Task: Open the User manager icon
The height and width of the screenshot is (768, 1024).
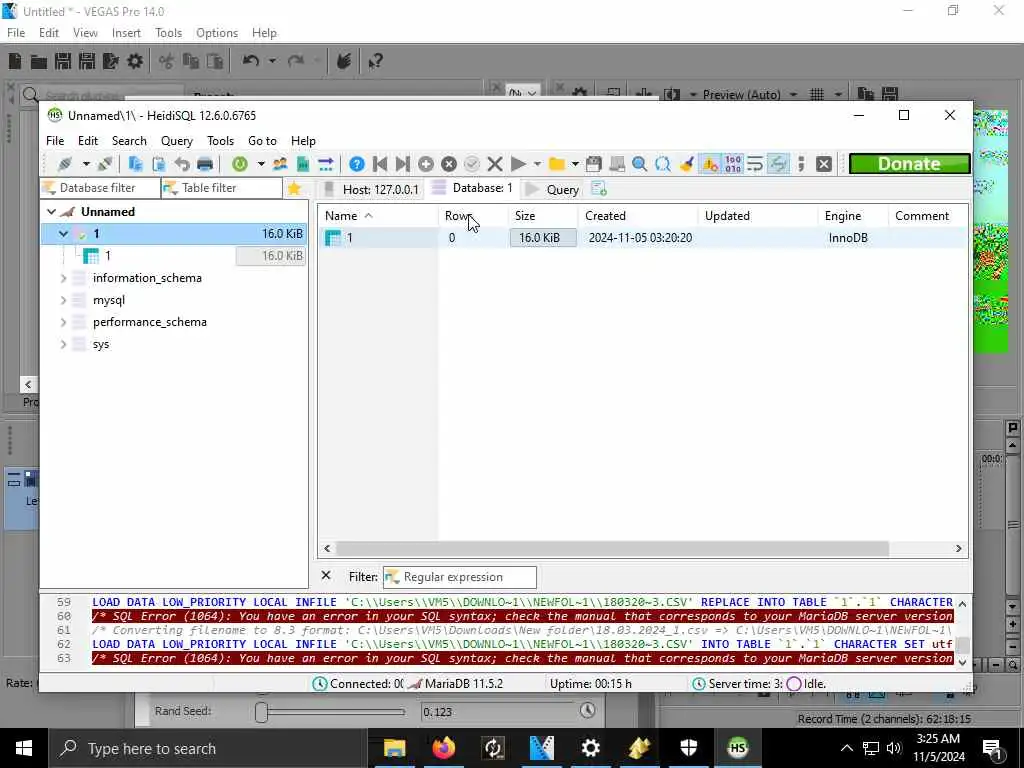Action: point(280,164)
